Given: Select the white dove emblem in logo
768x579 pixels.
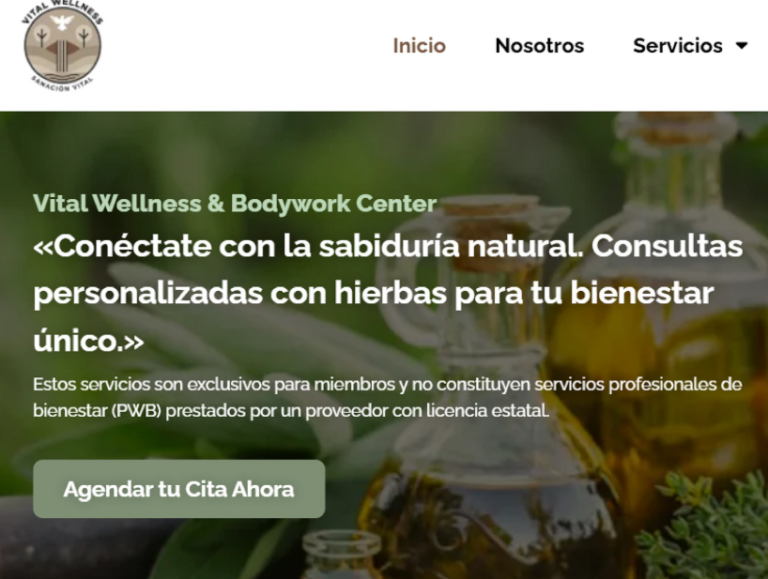Looking at the screenshot, I should tap(62, 22).
